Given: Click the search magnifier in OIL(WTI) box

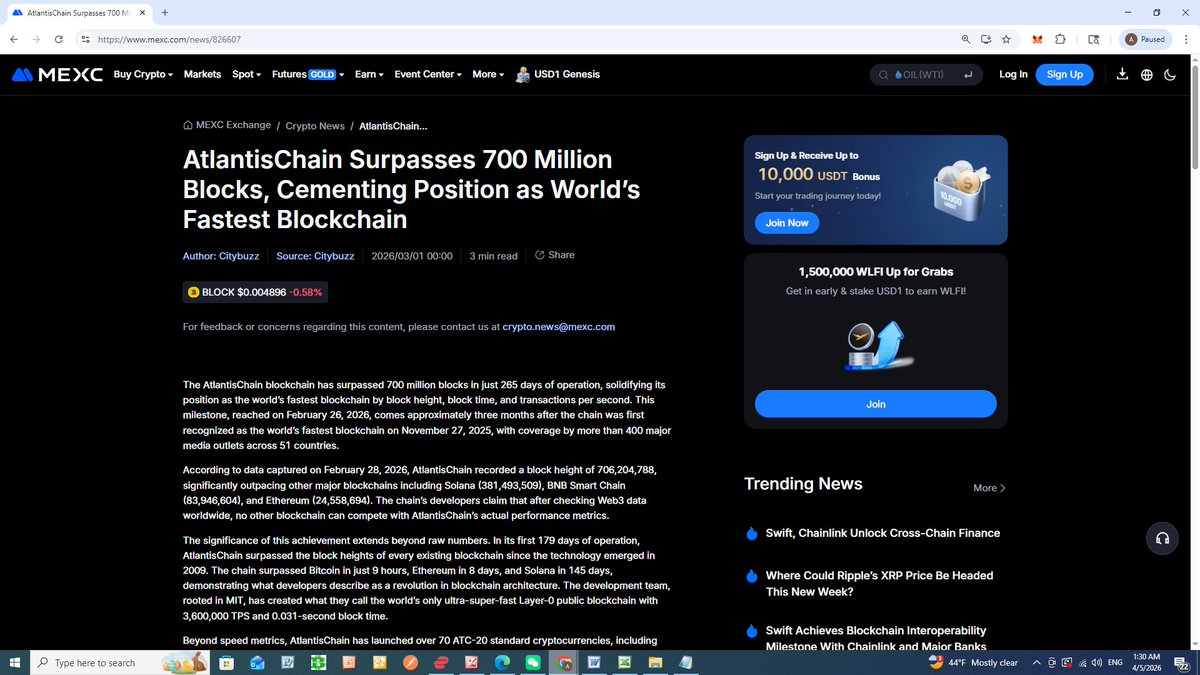Looking at the screenshot, I should 883,74.
